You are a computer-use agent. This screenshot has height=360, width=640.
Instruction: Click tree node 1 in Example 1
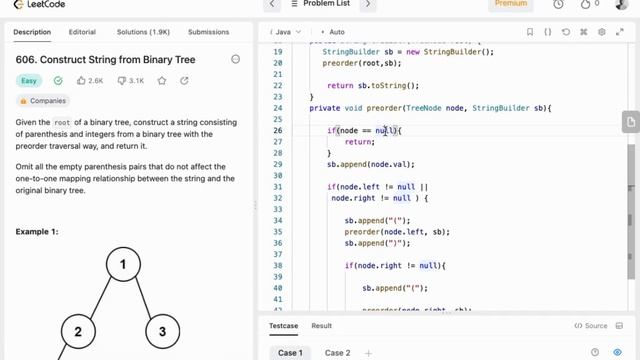tap(123, 264)
